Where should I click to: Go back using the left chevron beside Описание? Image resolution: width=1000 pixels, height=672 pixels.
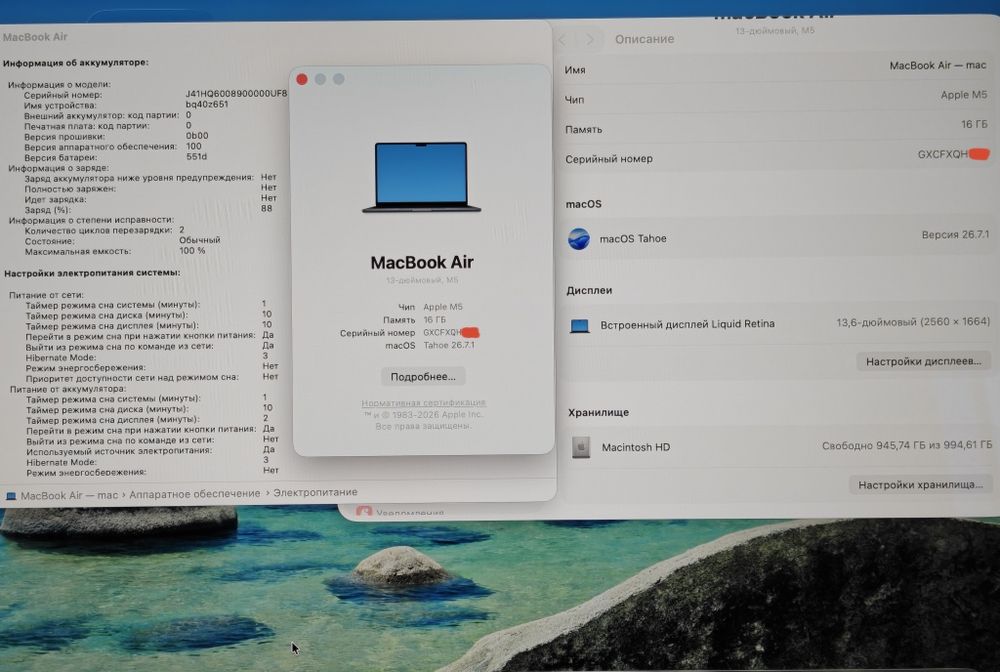click(562, 40)
